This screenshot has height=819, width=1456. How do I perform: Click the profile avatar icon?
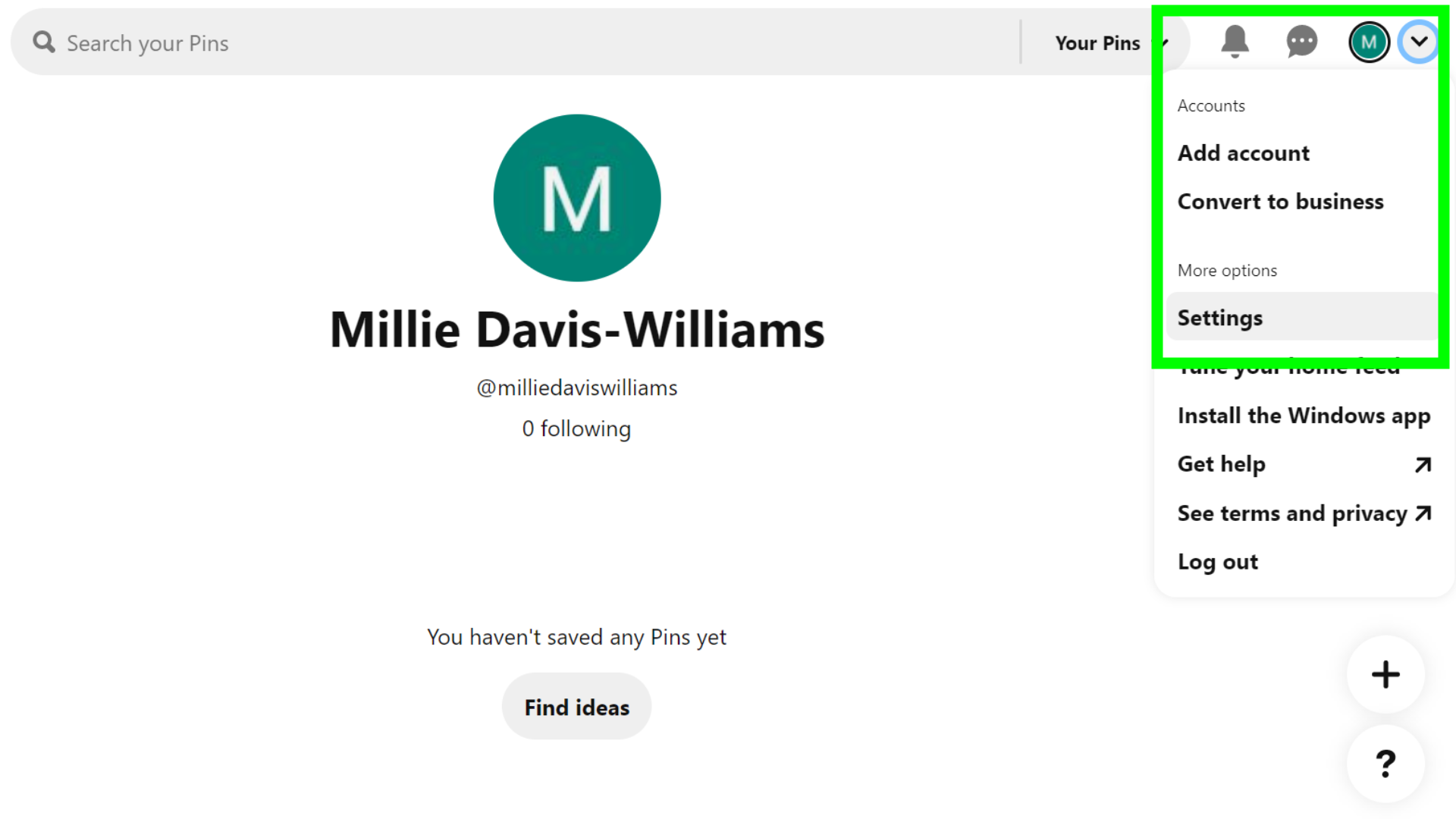coord(1369,42)
